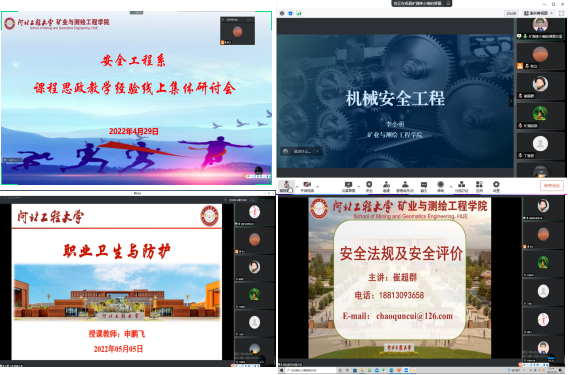Image resolution: width=568 pixels, height=375 pixels.
Task: Expand the share screen options arrow
Action: click(x=359, y=186)
